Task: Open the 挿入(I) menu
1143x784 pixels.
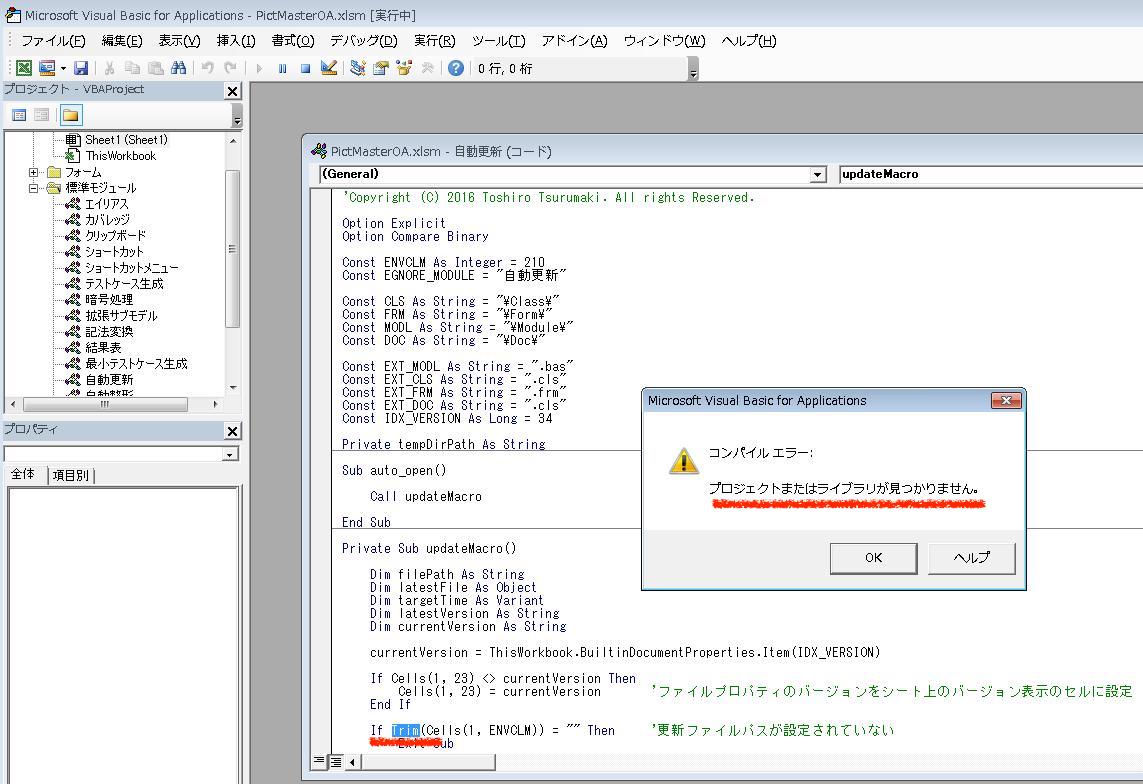Action: pos(235,41)
